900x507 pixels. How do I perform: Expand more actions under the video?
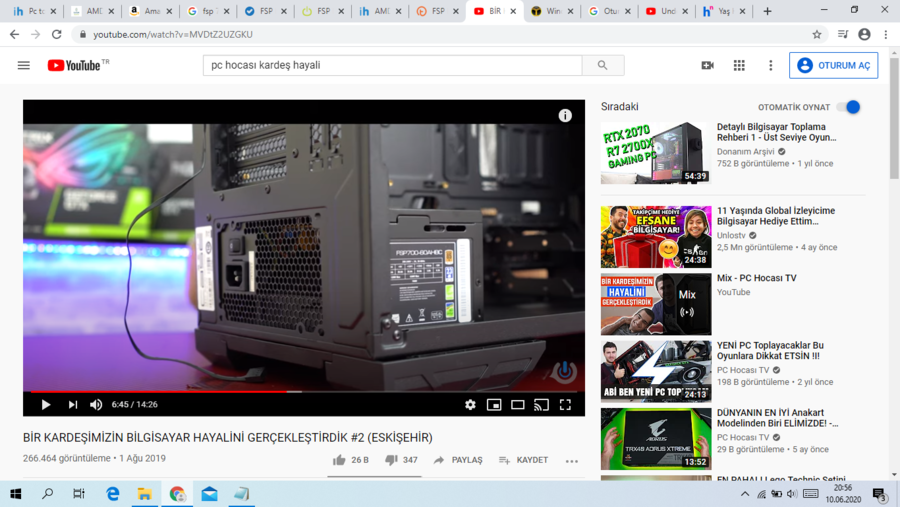571,461
